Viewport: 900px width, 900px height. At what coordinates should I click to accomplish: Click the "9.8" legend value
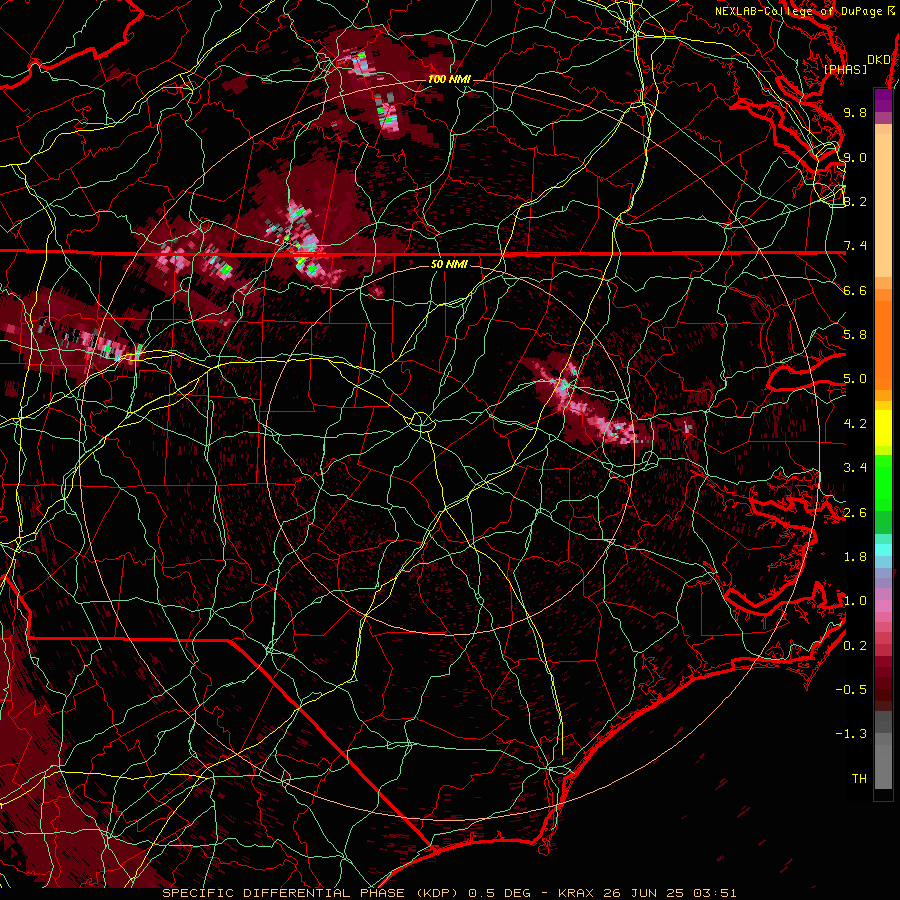(x=855, y=112)
